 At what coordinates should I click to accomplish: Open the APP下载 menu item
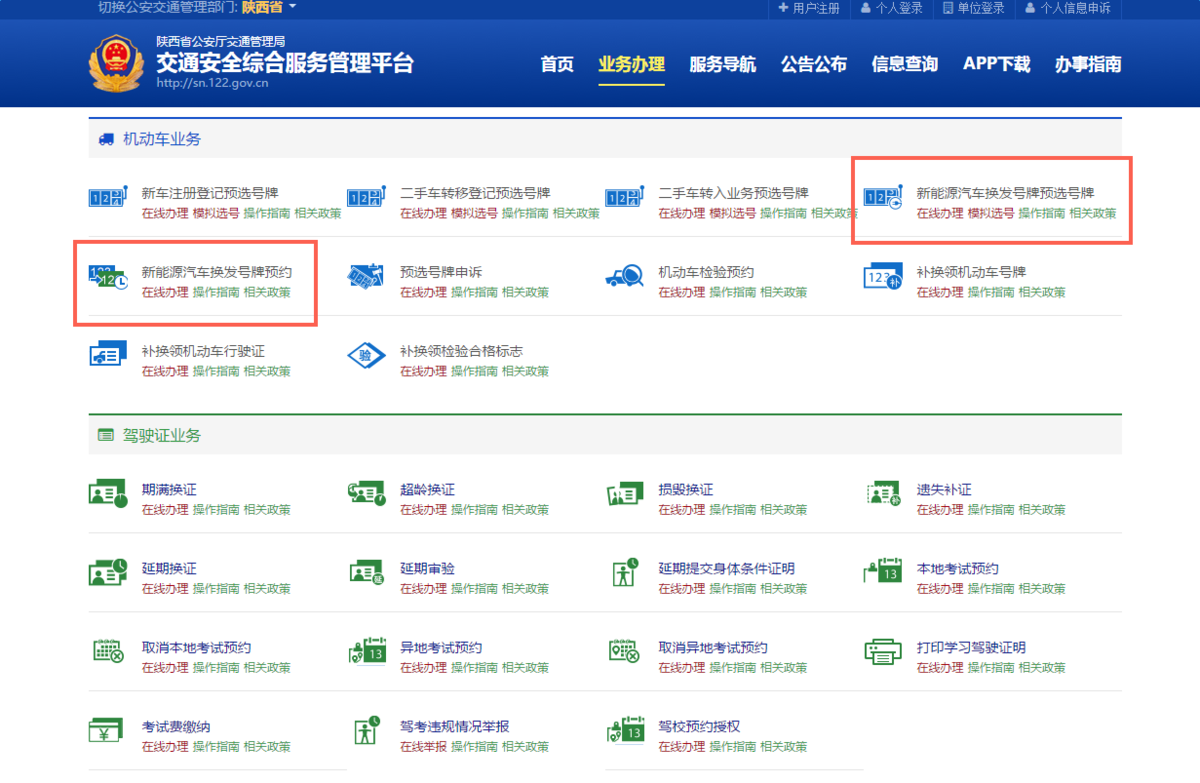tap(996, 65)
